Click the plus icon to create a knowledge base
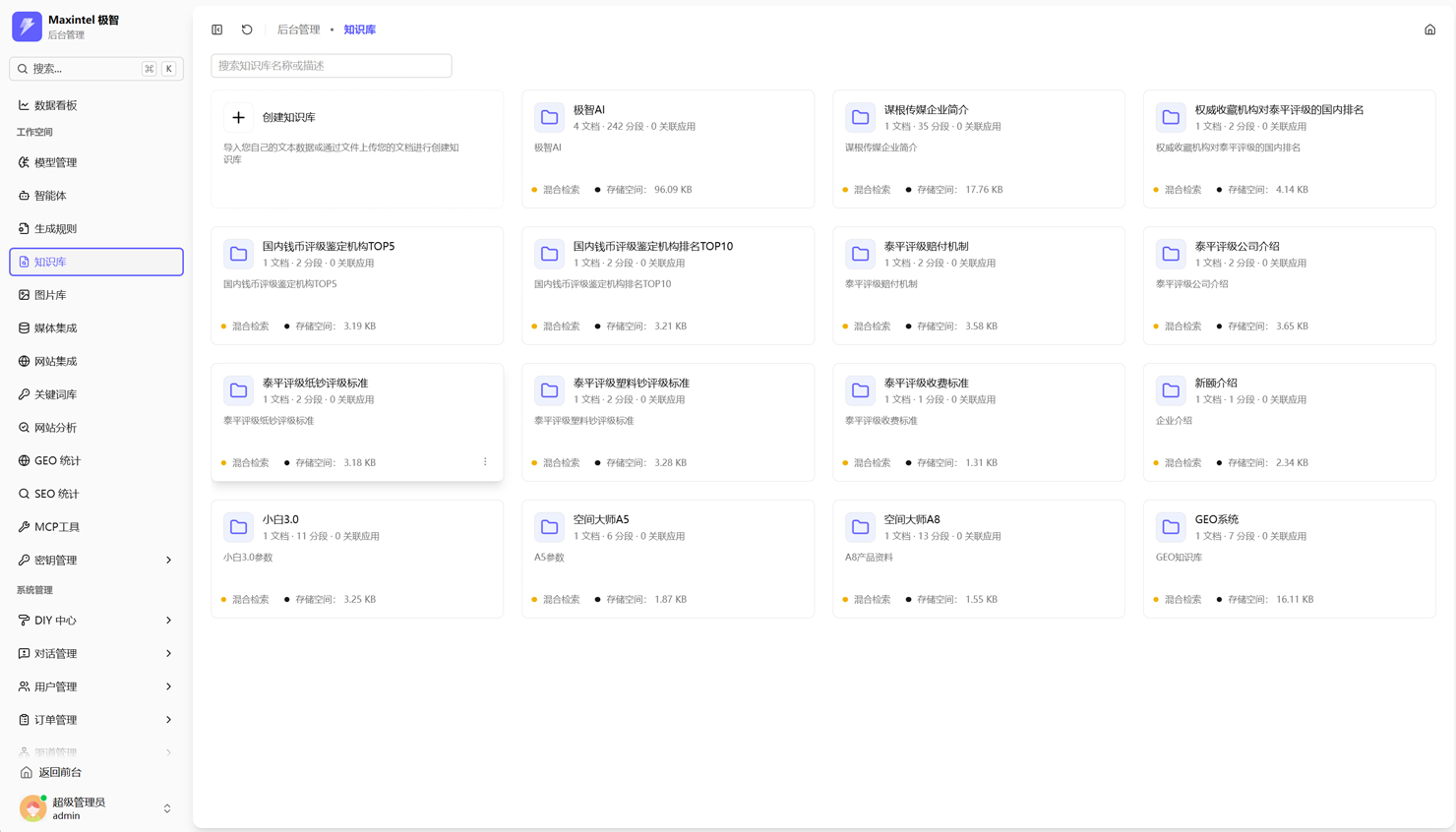 (238, 117)
